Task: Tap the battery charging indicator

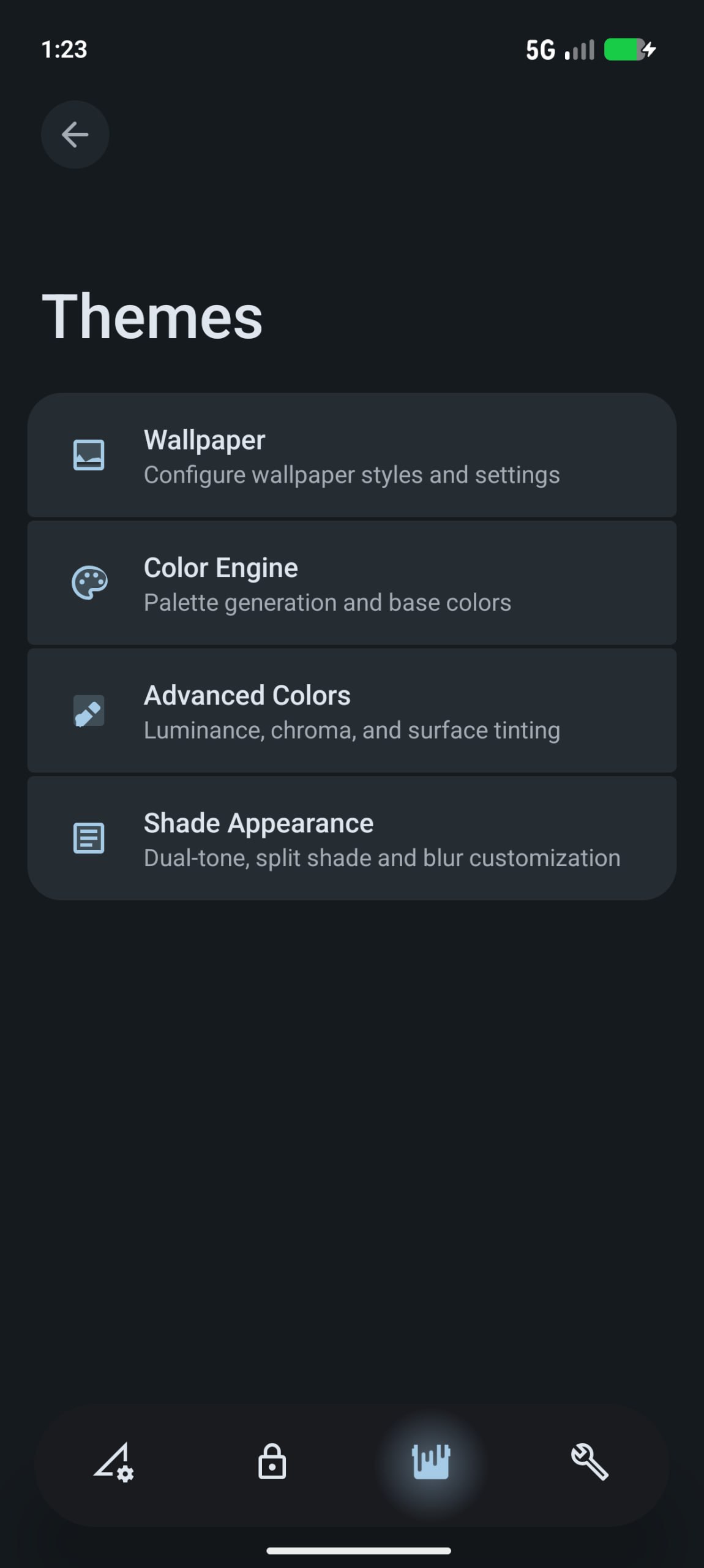Action: (630, 50)
